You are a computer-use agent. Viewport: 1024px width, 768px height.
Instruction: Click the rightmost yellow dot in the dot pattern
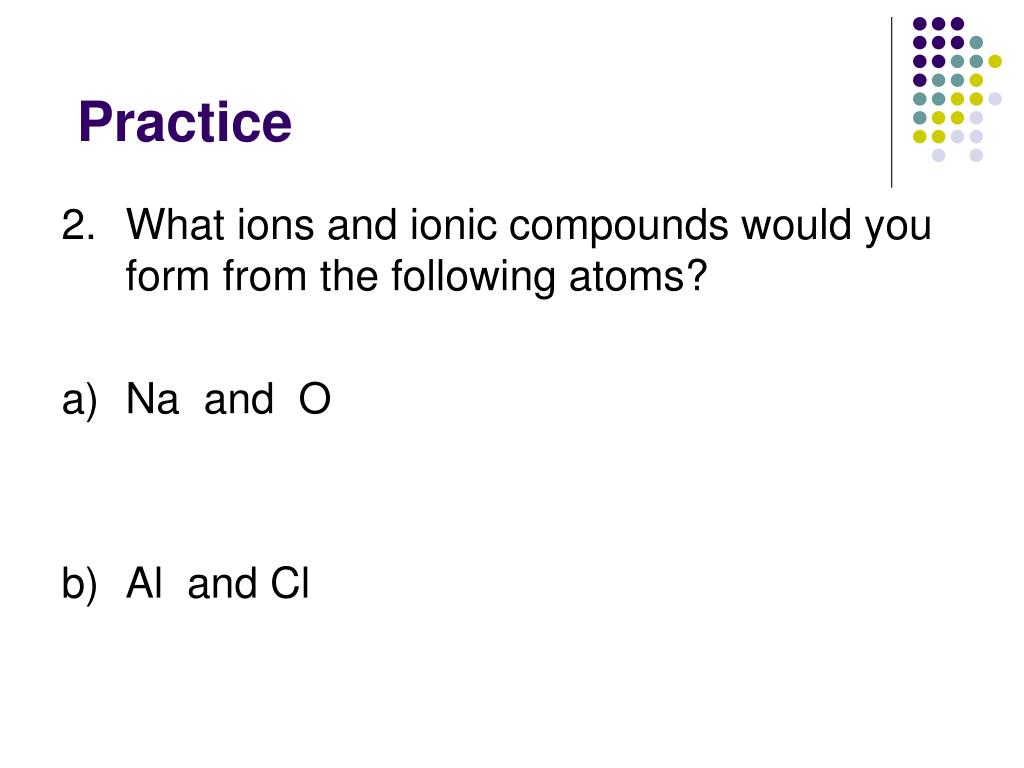[x=995, y=61]
